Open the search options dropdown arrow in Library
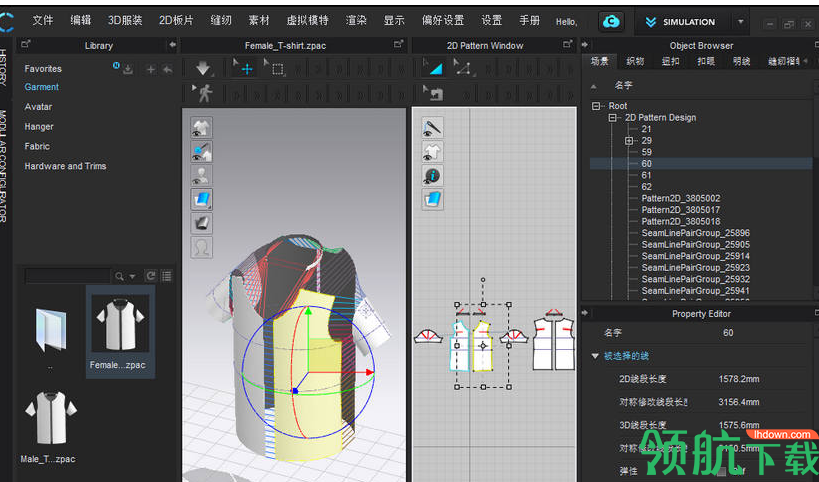 (133, 276)
